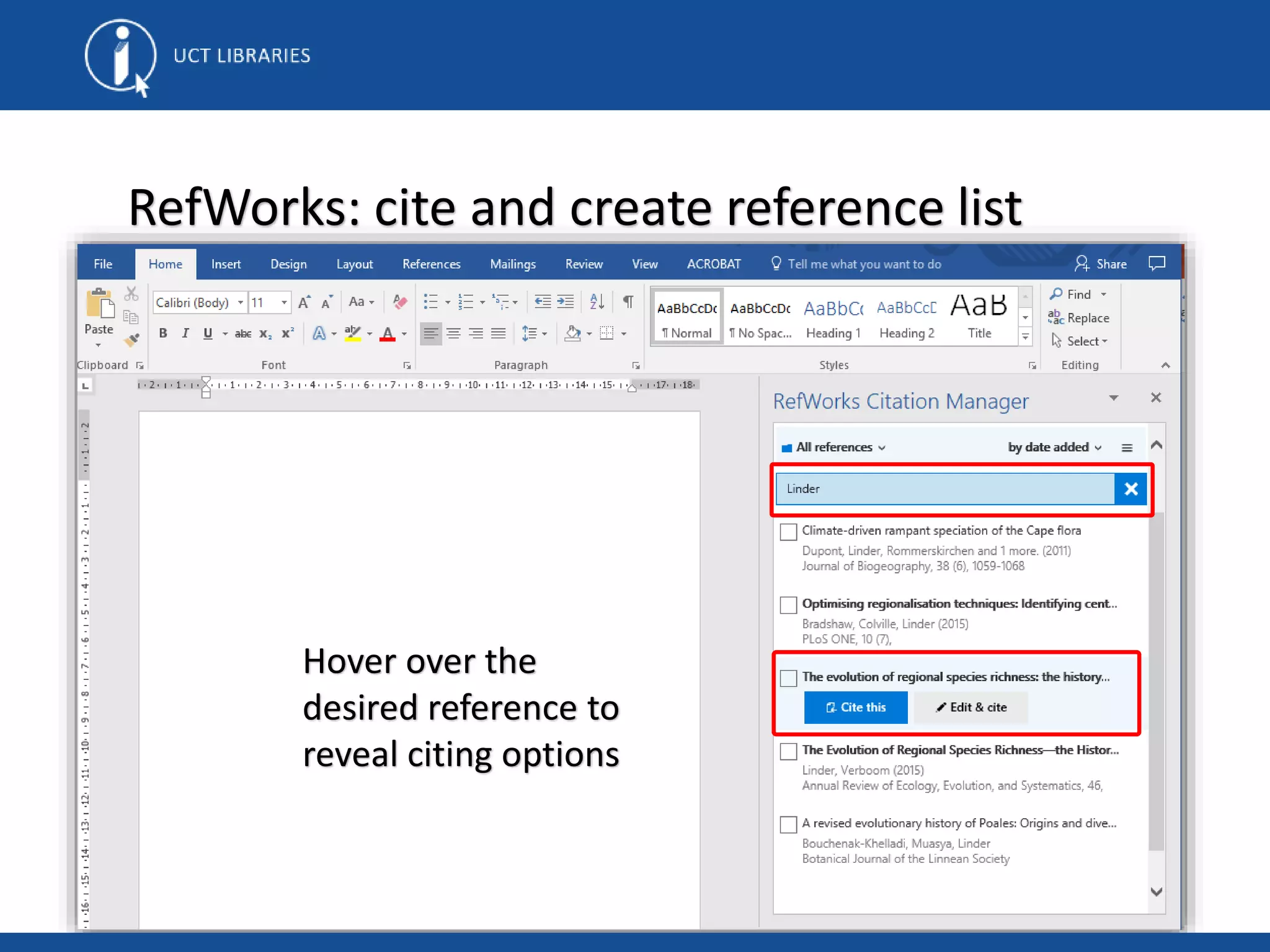Open the font size dropdown
The height and width of the screenshot is (952, 1270).
pyautogui.click(x=284, y=302)
